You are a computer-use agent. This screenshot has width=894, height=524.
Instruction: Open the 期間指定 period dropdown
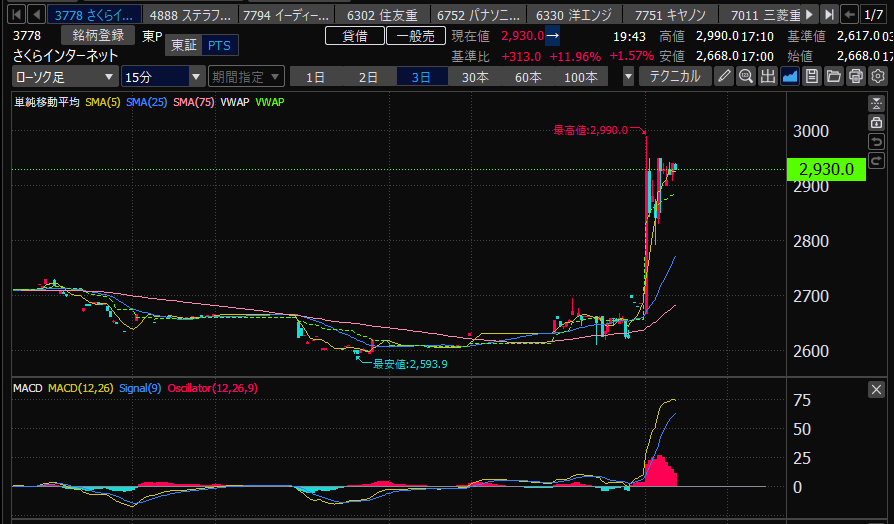(246, 76)
